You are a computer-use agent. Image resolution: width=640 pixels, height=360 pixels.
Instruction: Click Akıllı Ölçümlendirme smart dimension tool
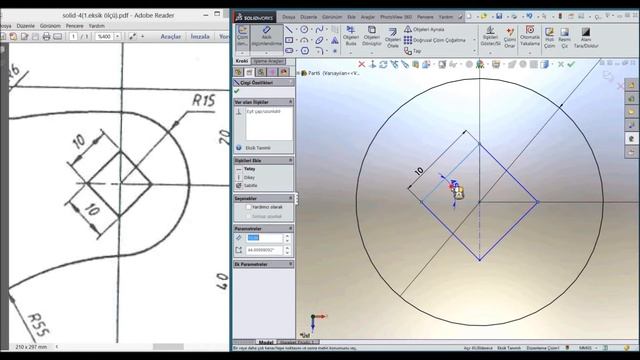coord(267,37)
